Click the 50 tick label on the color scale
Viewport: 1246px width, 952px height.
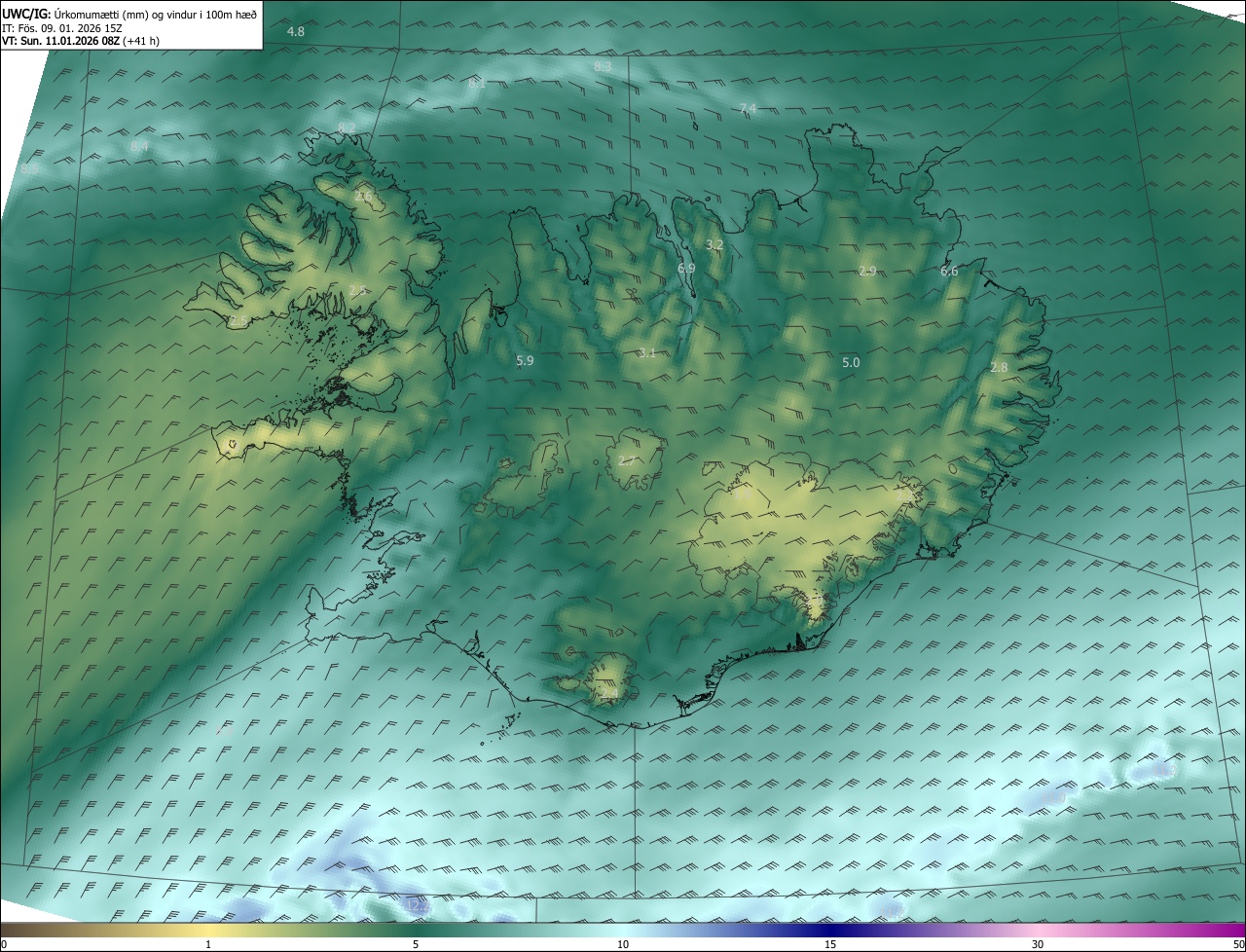tap(1238, 944)
